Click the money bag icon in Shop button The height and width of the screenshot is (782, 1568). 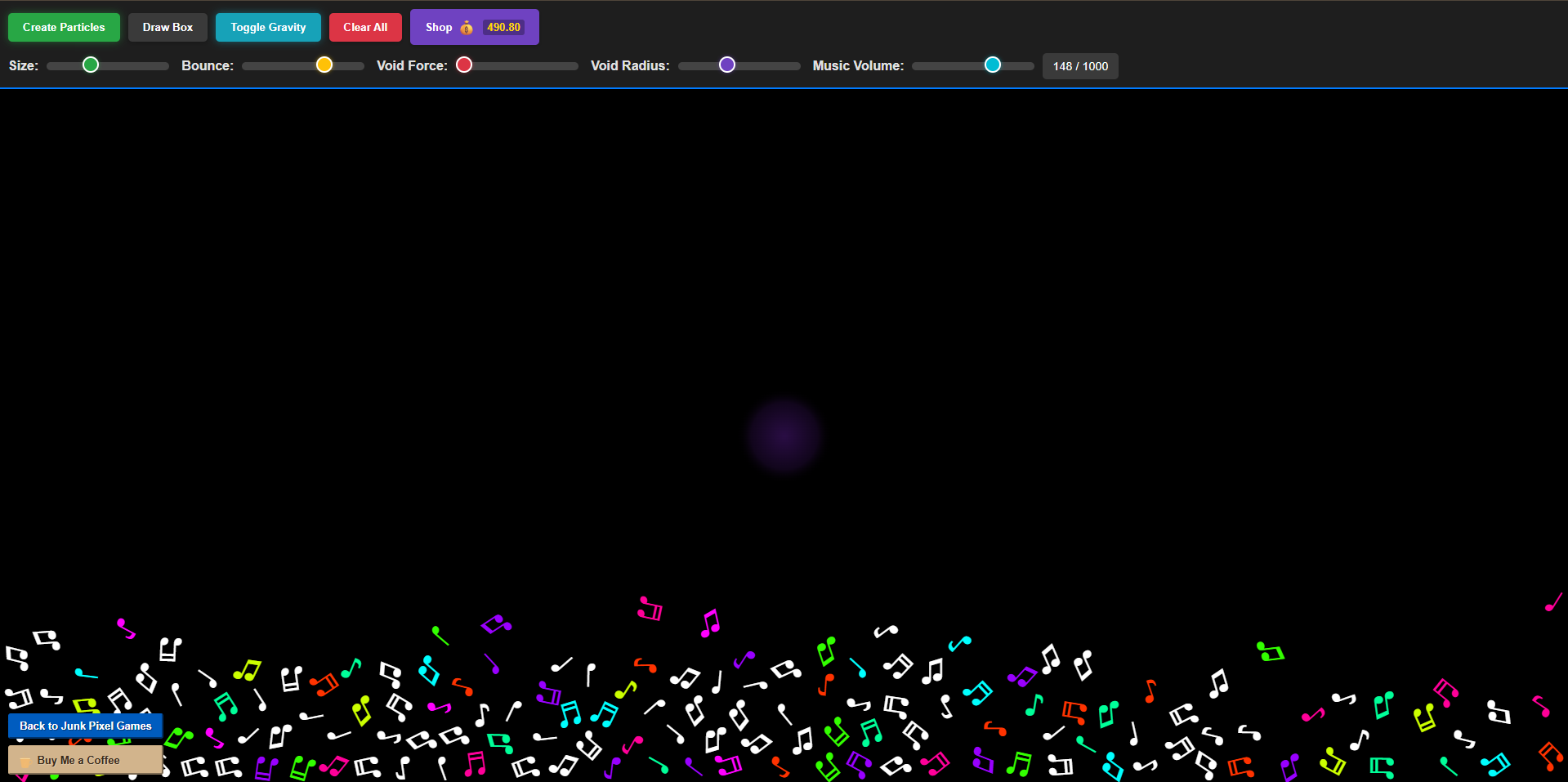tap(467, 28)
